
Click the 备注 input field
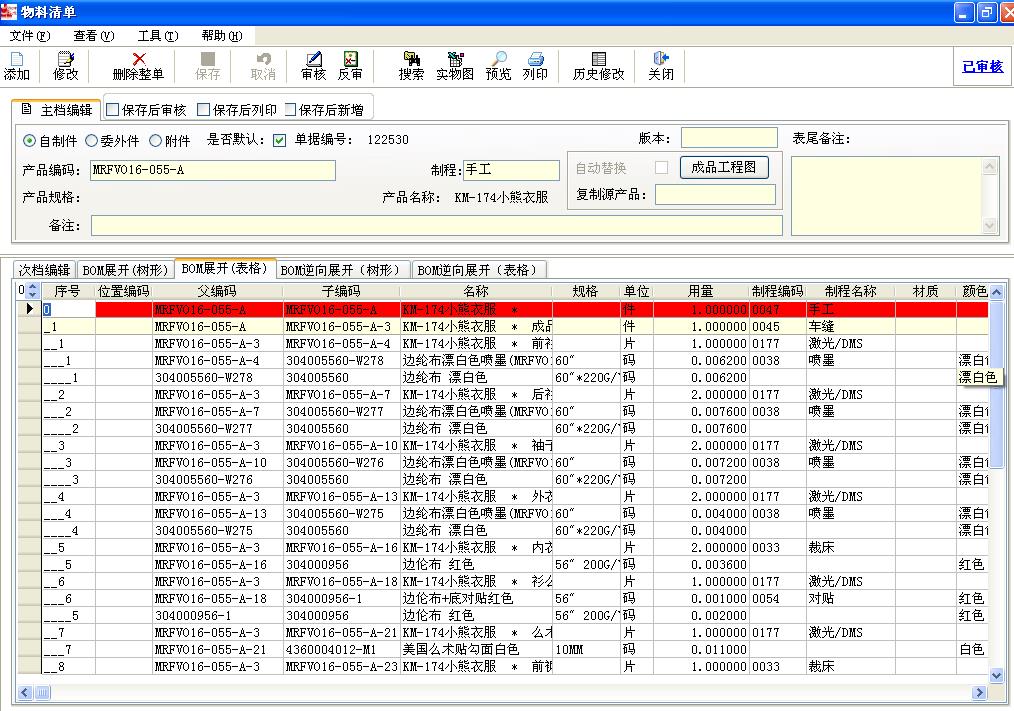(437, 226)
